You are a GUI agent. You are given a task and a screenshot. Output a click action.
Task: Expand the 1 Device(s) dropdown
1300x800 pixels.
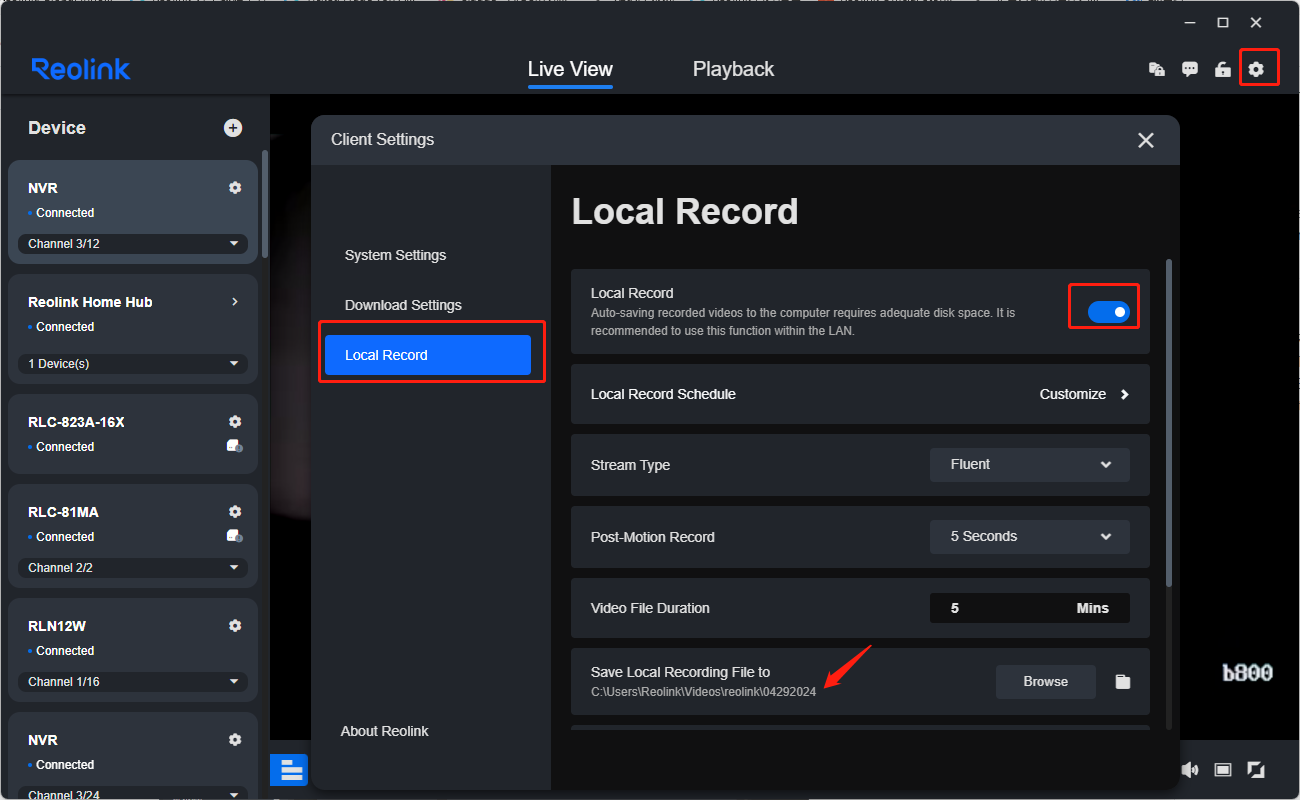[133, 364]
